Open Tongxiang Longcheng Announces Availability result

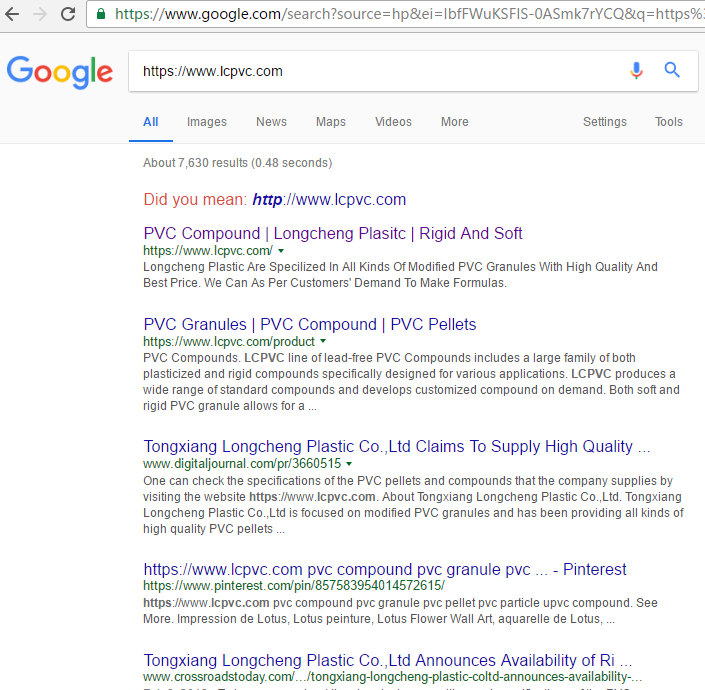(x=388, y=660)
